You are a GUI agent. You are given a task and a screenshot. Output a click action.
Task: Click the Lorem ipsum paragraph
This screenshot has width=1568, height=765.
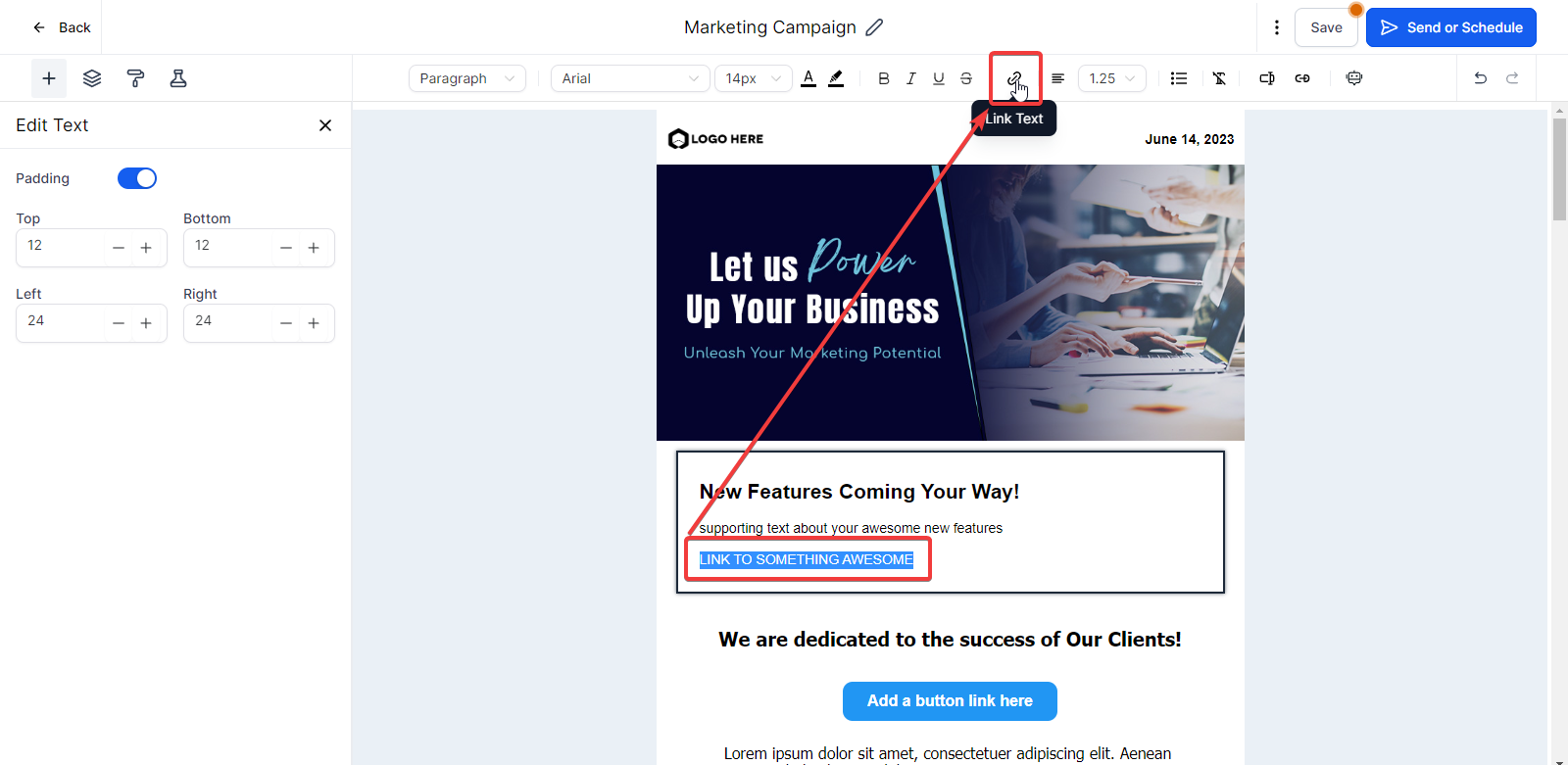(948, 754)
